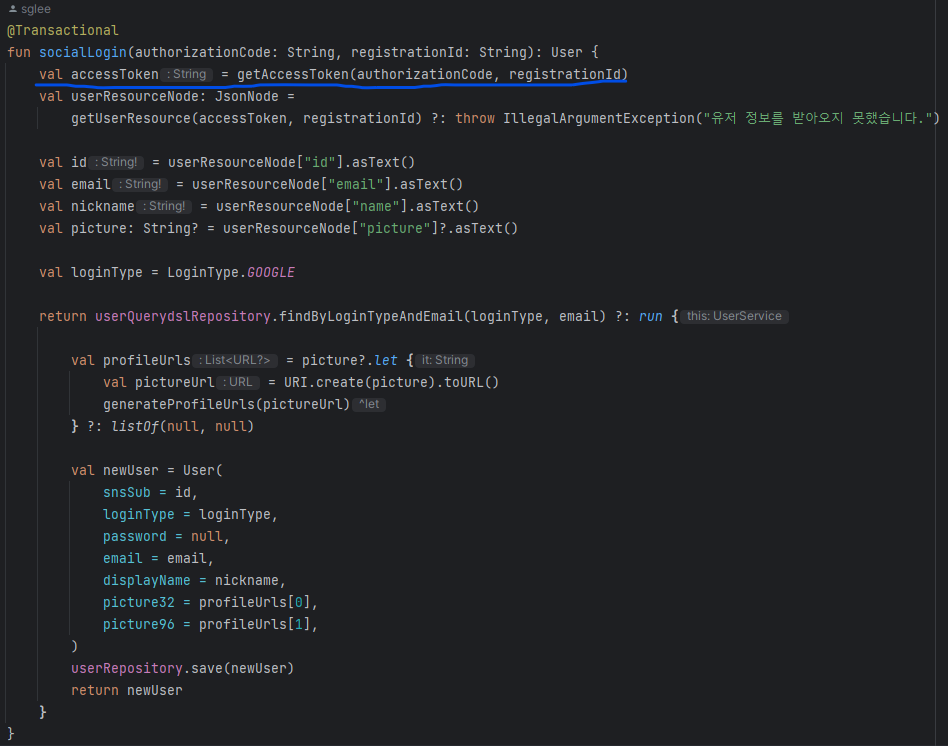Click the it: String inlay hint
Screen dimensions: 948x746
tap(445, 360)
